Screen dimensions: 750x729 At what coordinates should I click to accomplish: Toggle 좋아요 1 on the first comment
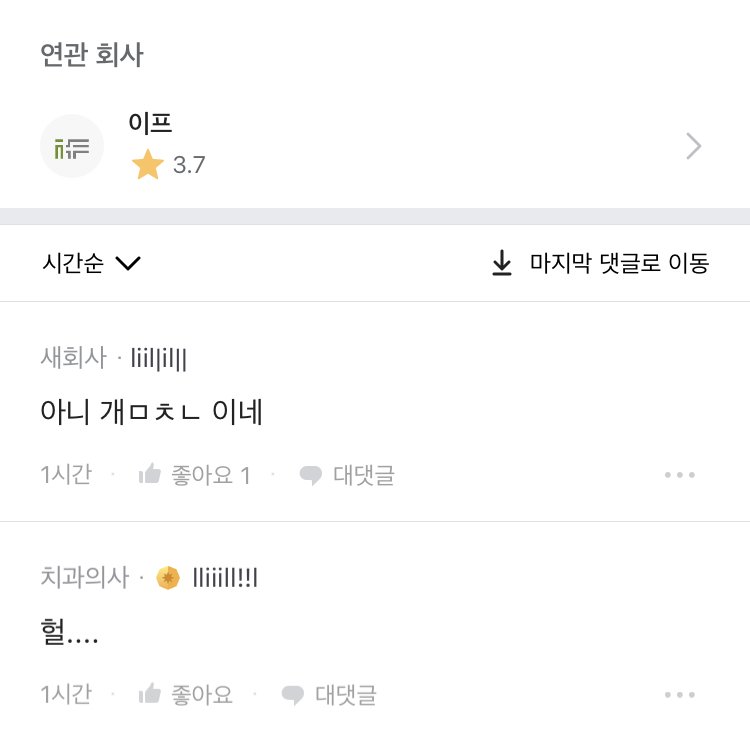tap(211, 475)
